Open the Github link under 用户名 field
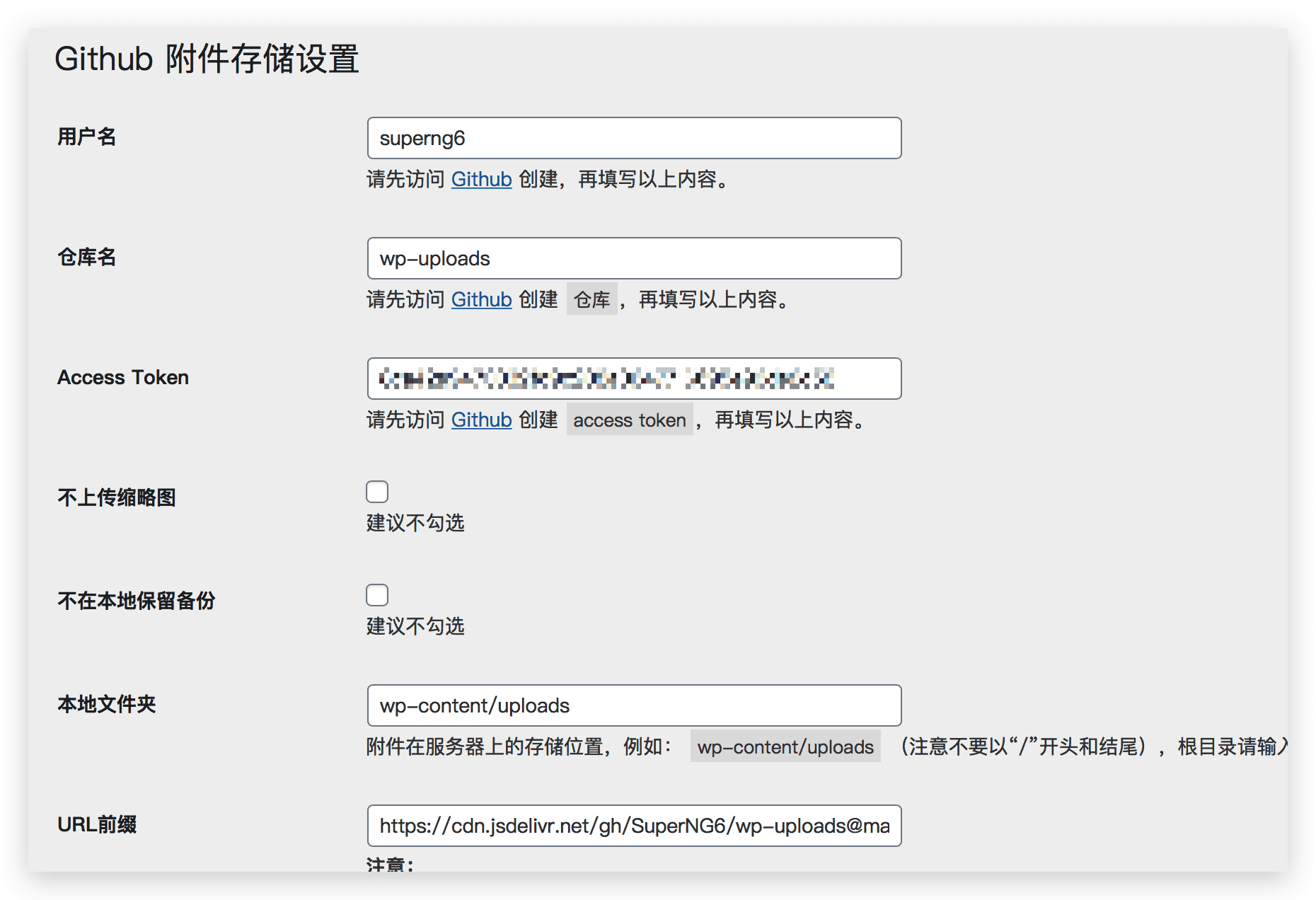This screenshot has height=900, width=1316. click(481, 179)
